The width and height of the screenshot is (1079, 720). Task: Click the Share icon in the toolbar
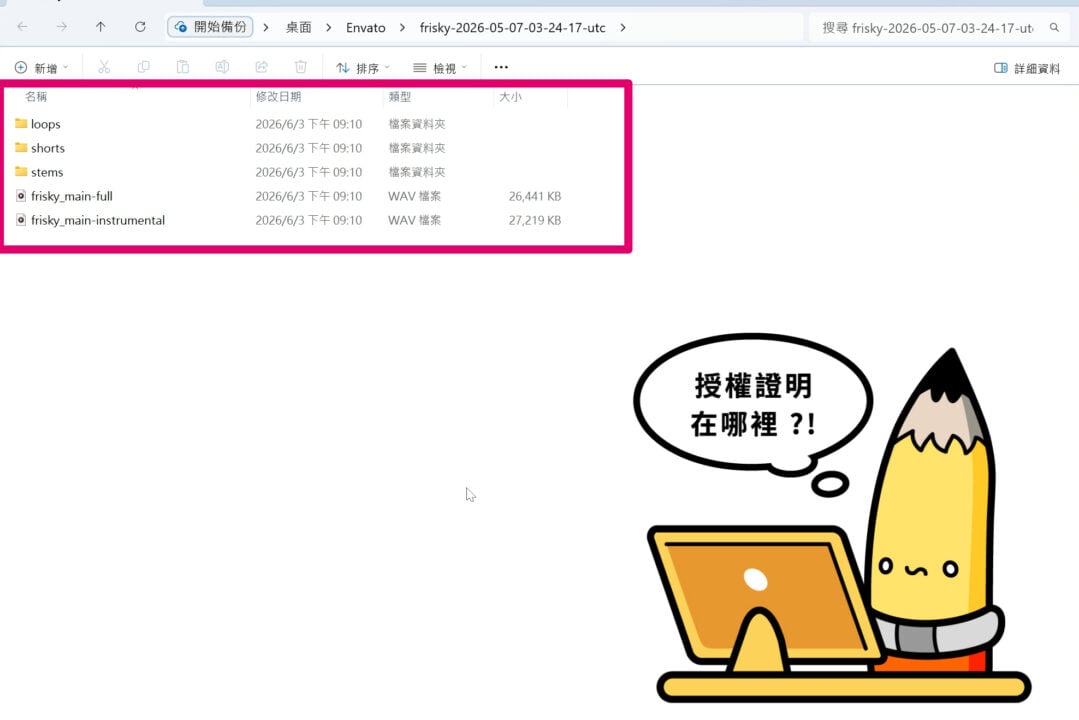tap(261, 67)
